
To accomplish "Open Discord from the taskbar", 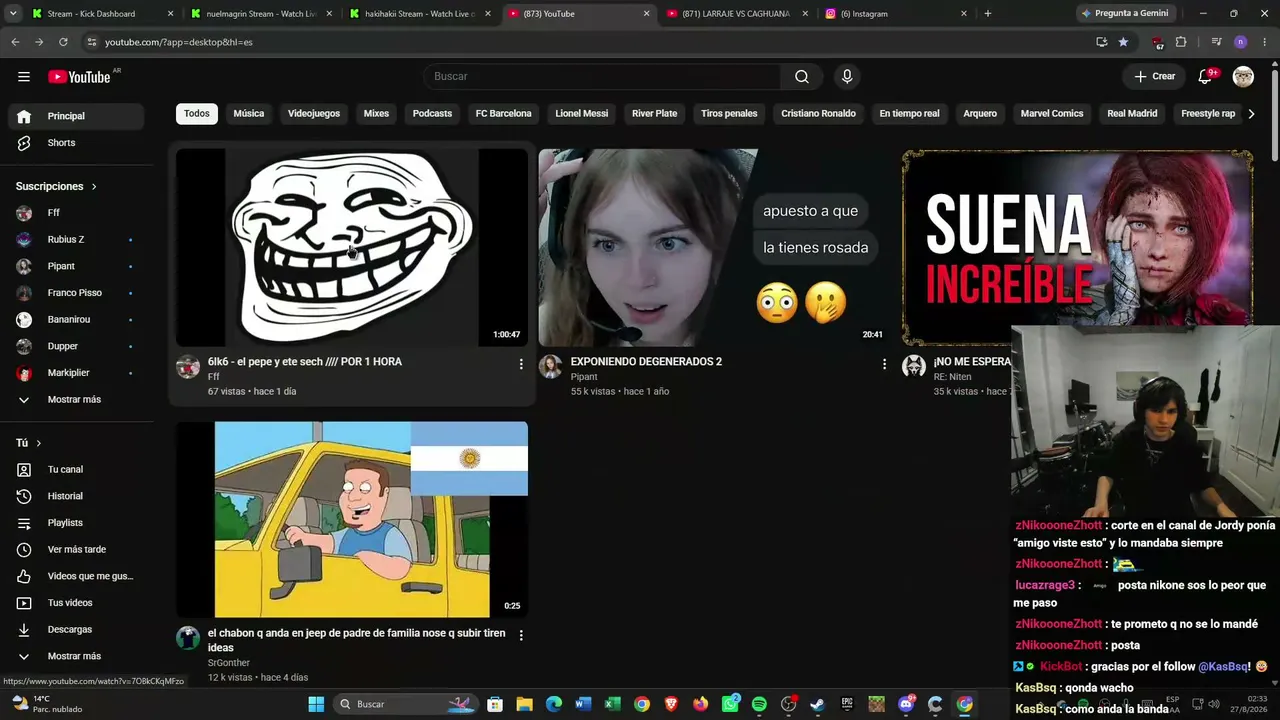I will [907, 704].
